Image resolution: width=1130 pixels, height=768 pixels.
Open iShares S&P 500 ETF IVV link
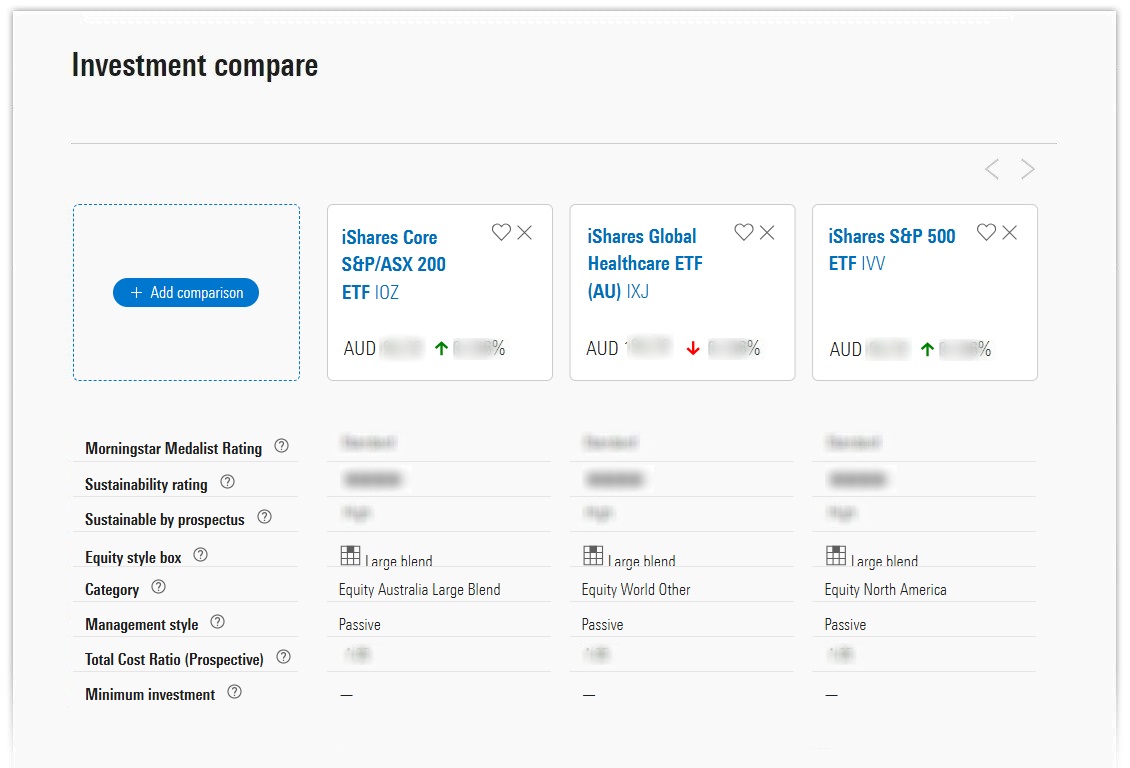[891, 249]
